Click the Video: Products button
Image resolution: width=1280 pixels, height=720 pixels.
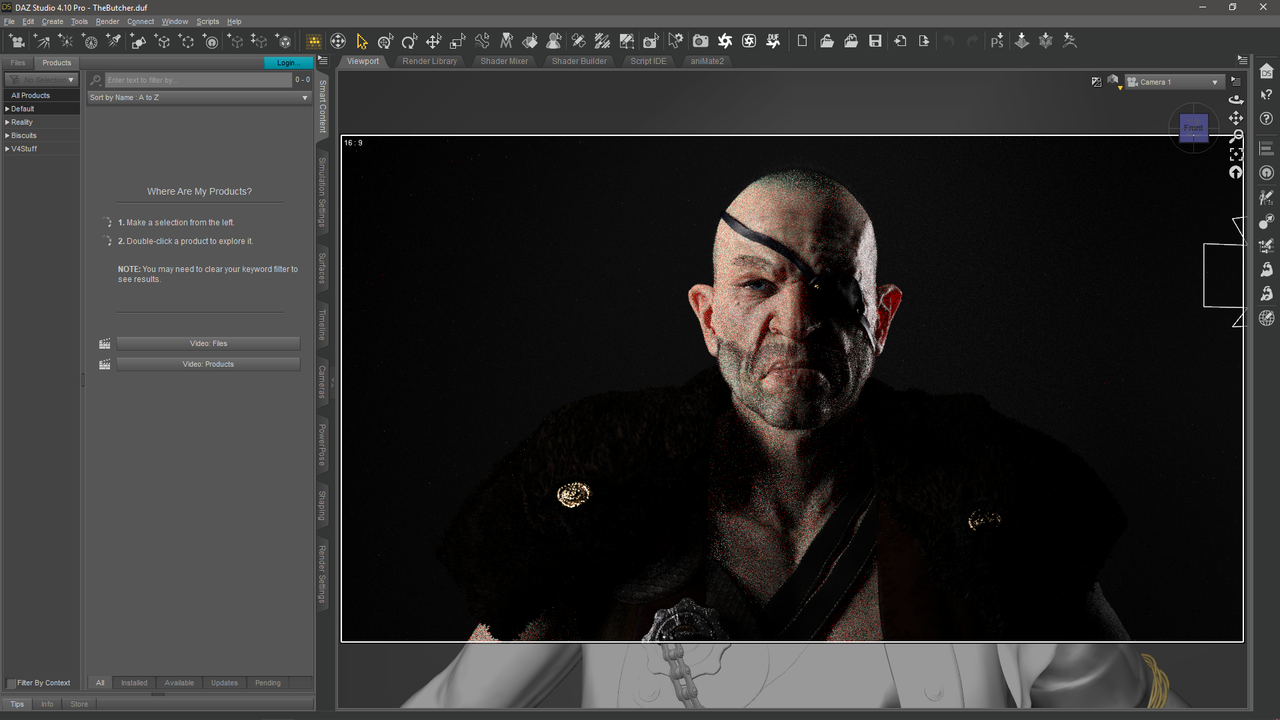208,364
